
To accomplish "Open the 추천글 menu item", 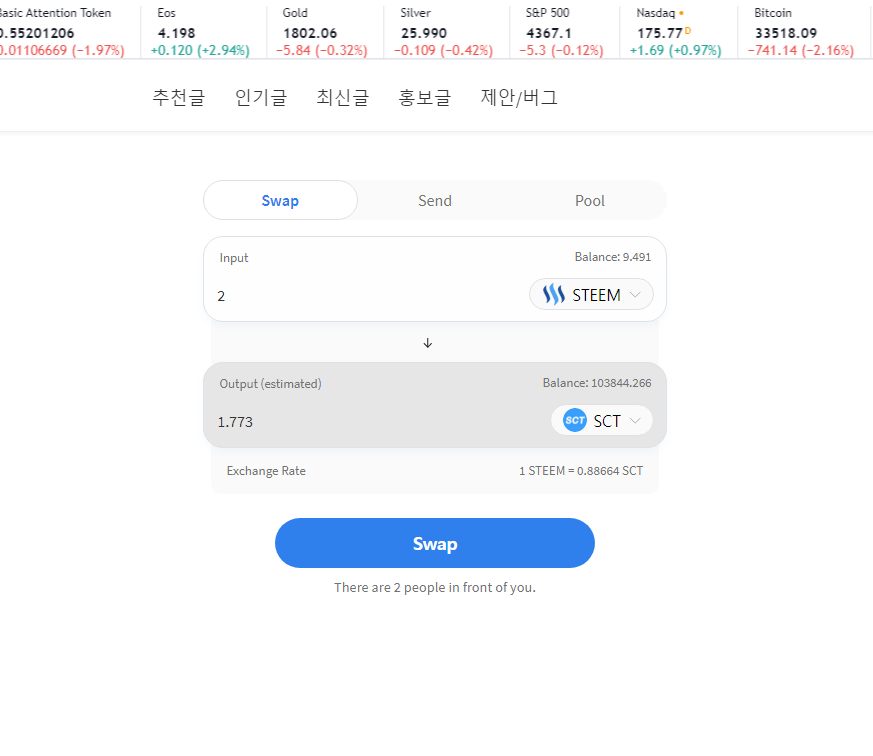I will (179, 97).
